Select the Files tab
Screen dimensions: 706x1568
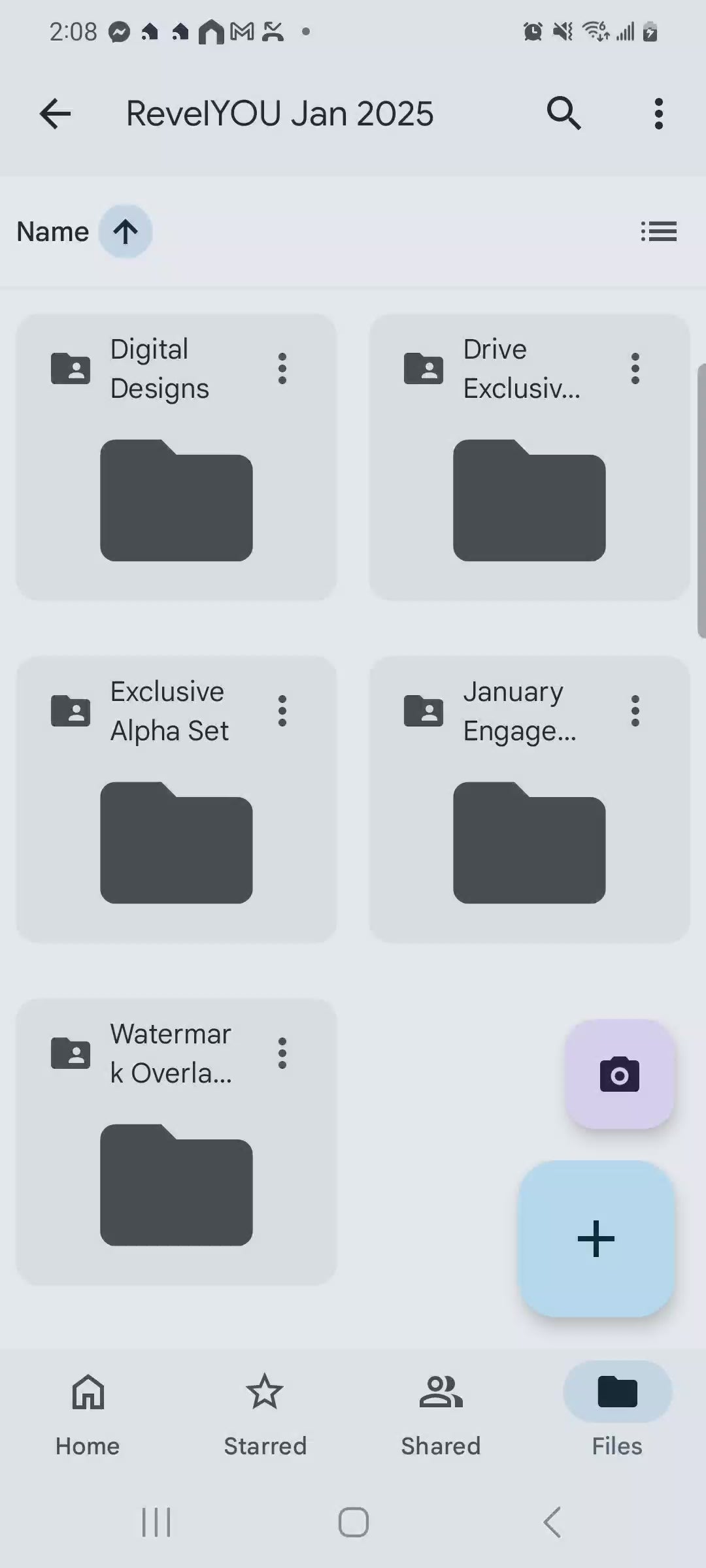[x=617, y=1408]
